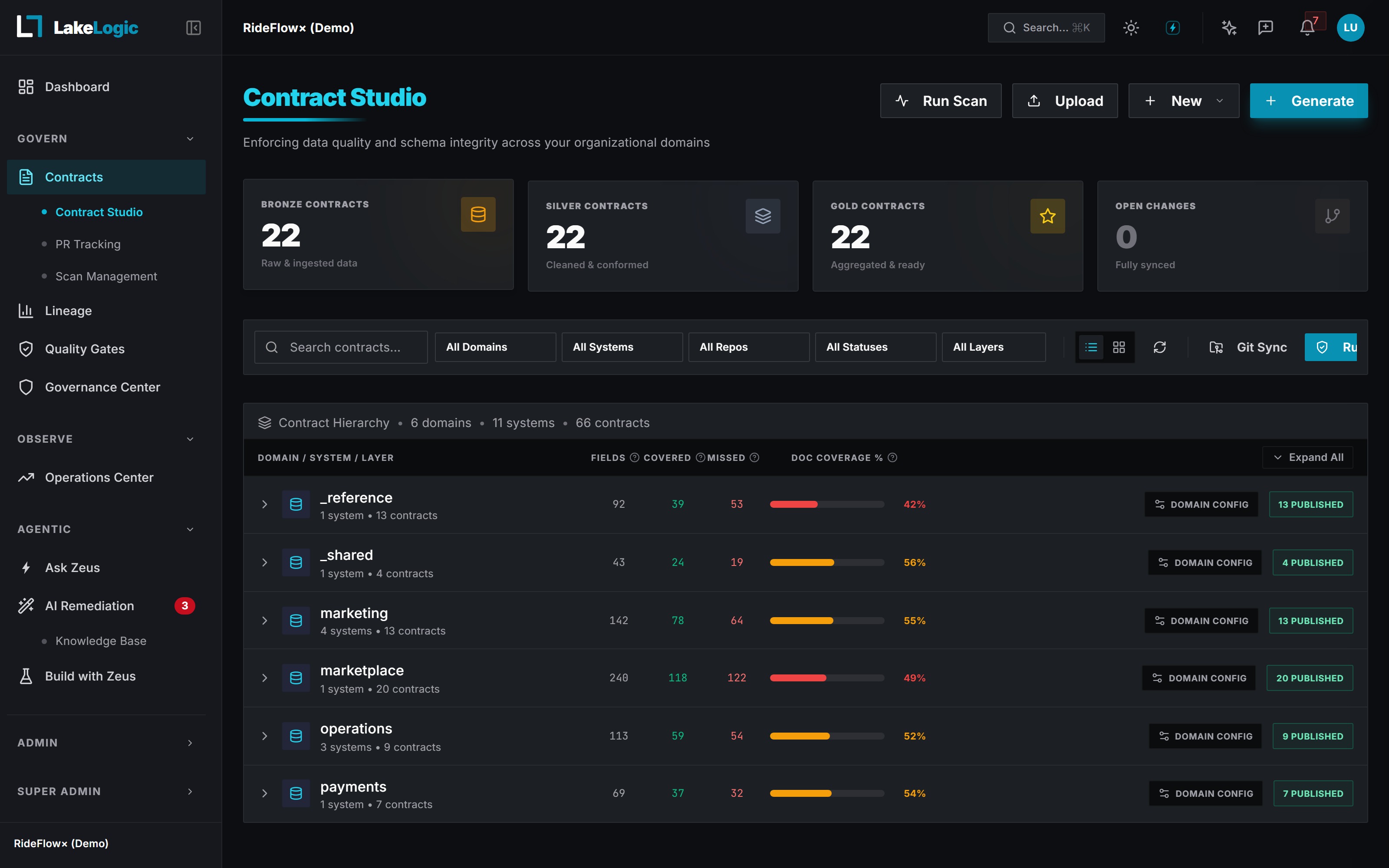
Task: Open Lineage in sidebar
Action: coord(106,311)
